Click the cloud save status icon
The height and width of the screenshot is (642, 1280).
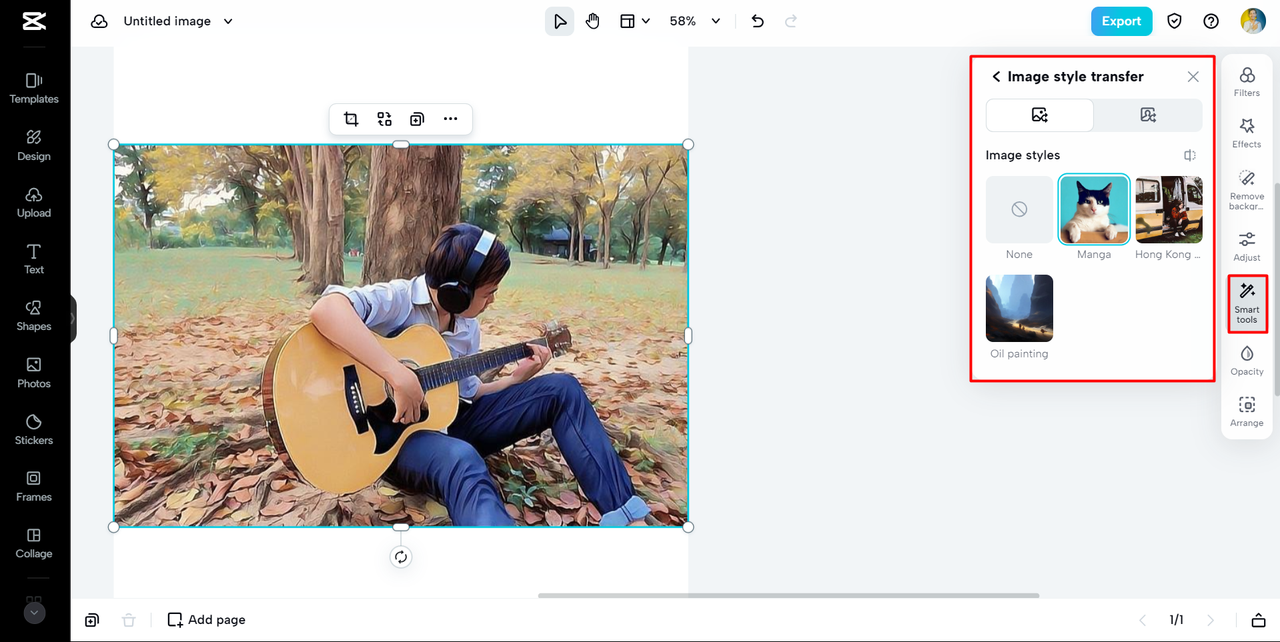[x=99, y=21]
